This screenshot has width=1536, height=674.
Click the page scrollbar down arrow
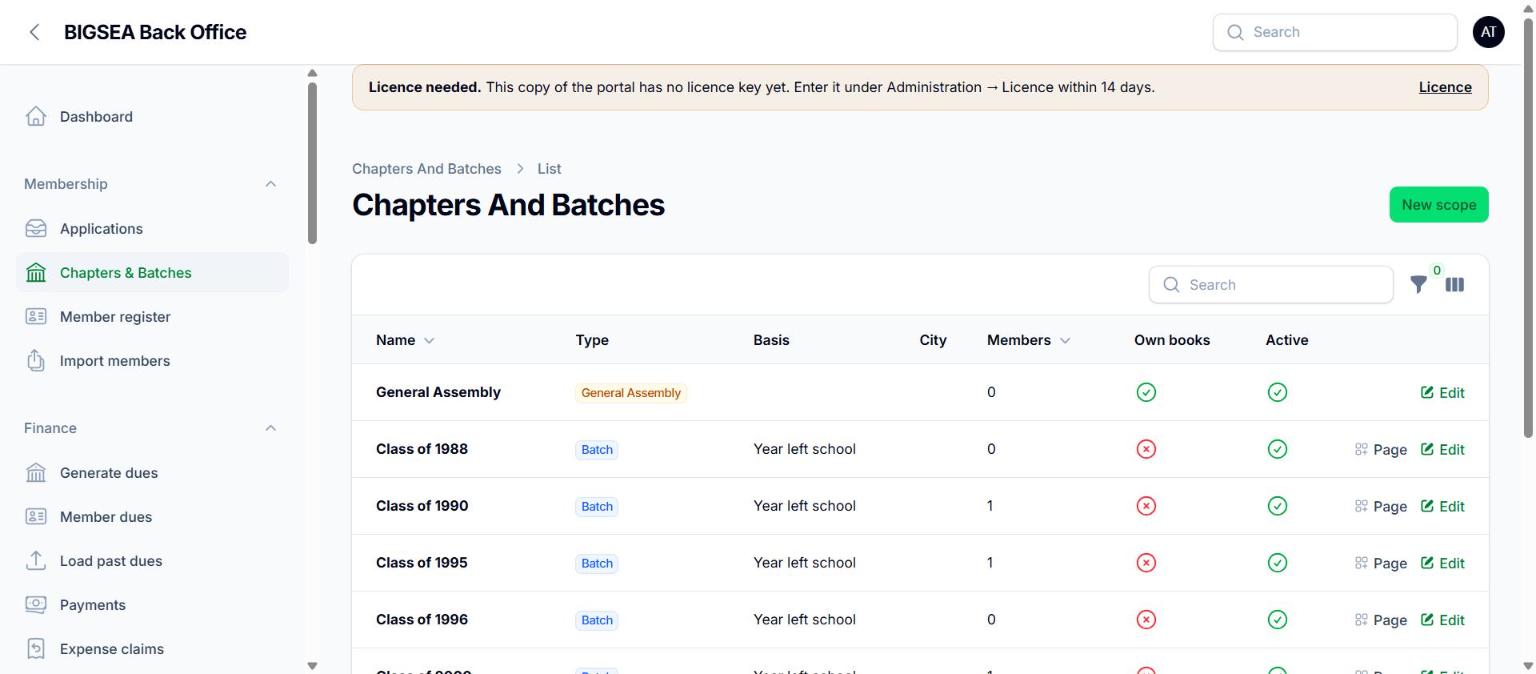pos(1528,666)
